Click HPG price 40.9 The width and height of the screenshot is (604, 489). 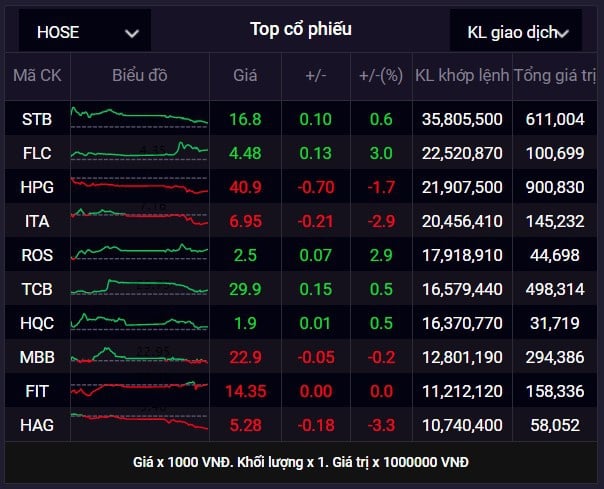[x=245, y=187]
